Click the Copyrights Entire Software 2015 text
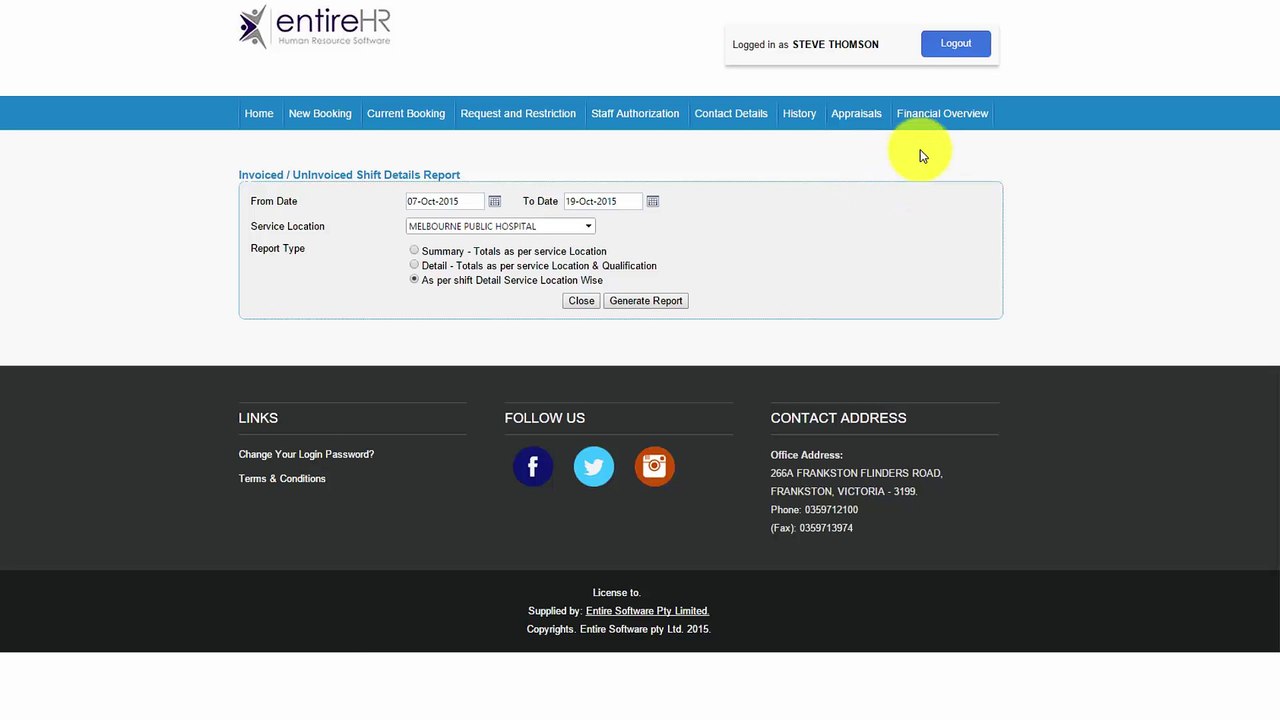1280x720 pixels. coord(618,629)
